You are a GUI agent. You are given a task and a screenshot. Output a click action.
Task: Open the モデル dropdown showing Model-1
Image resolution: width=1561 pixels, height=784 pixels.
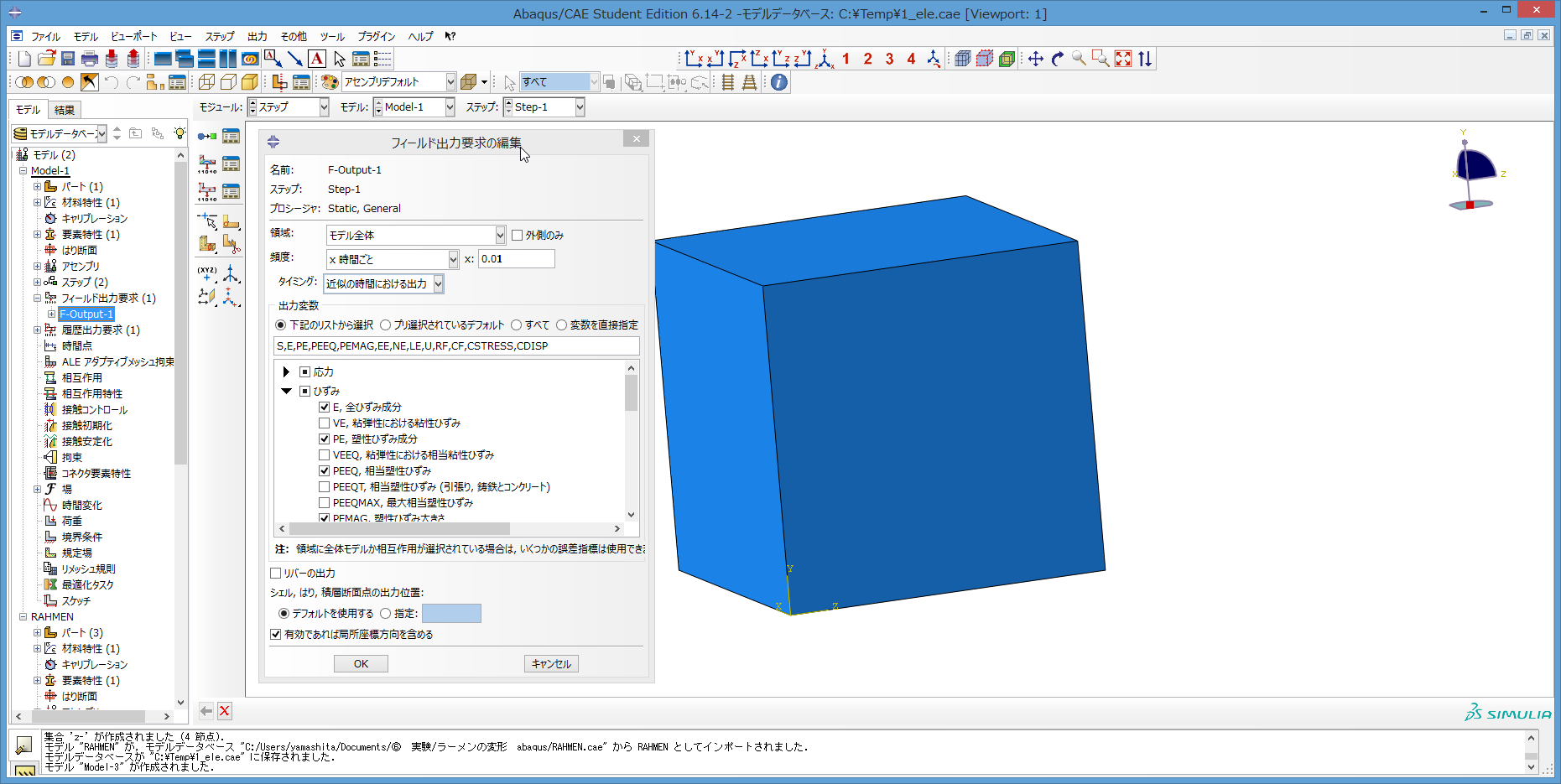[414, 107]
